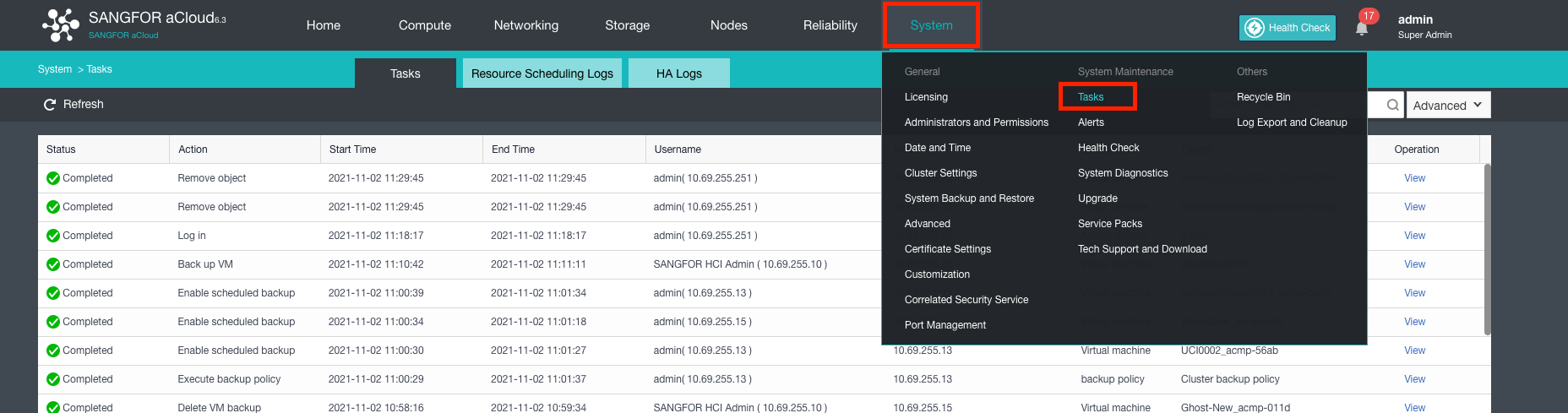Open the Nodes menu
This screenshot has width=1568, height=413.
[x=729, y=25]
